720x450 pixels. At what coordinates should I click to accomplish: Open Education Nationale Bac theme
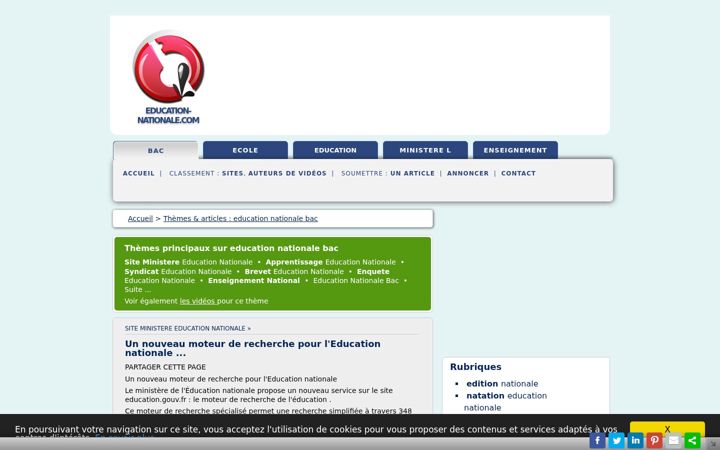[356, 281]
